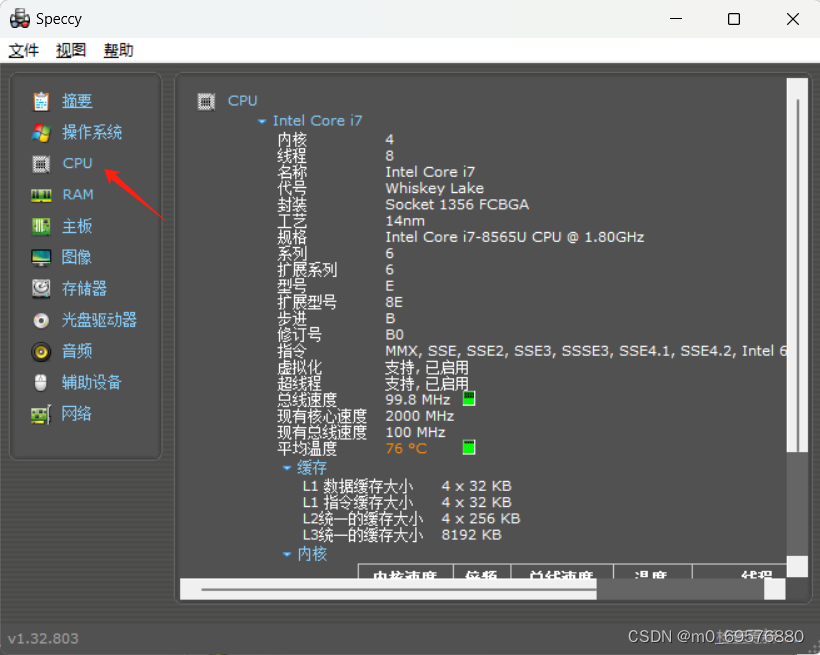The width and height of the screenshot is (820, 655).
Task: Click the 网络 network card icon
Action: click(x=41, y=414)
